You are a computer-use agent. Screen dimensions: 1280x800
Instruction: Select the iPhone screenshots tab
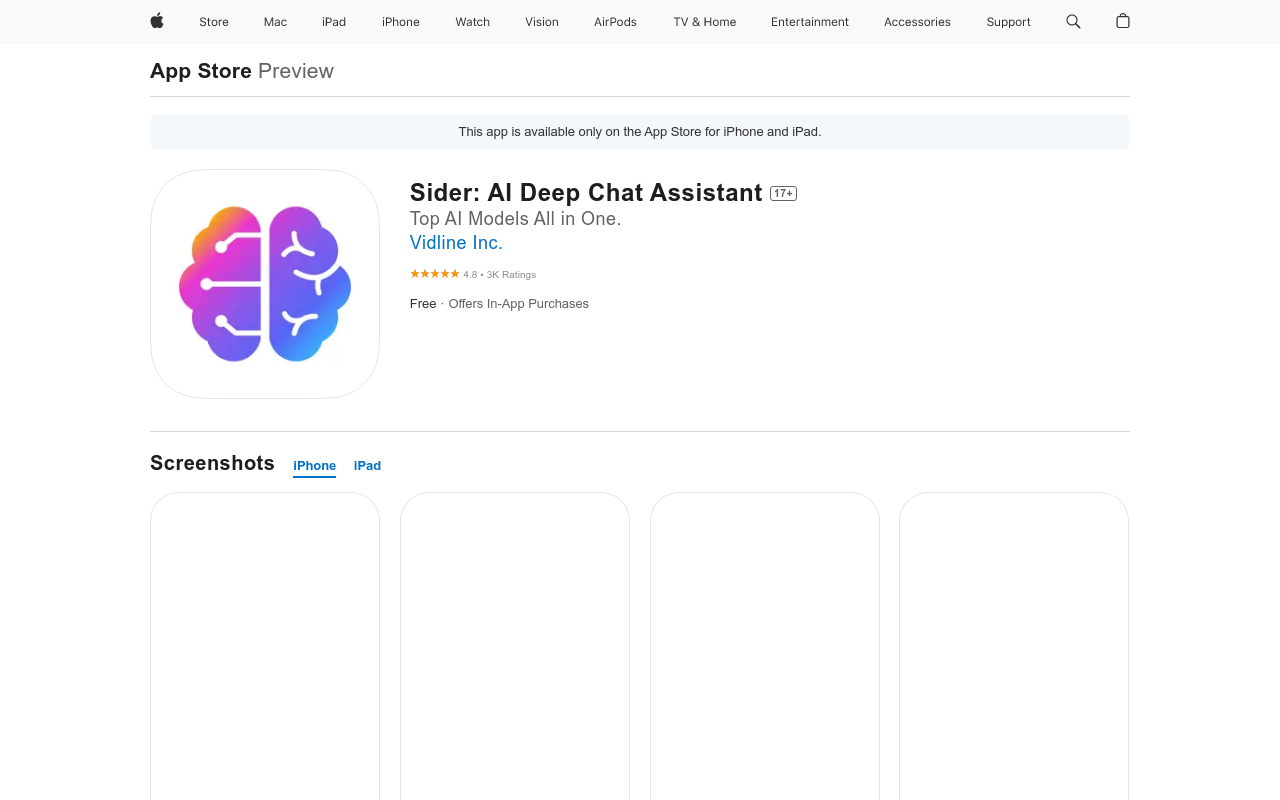tap(314, 466)
